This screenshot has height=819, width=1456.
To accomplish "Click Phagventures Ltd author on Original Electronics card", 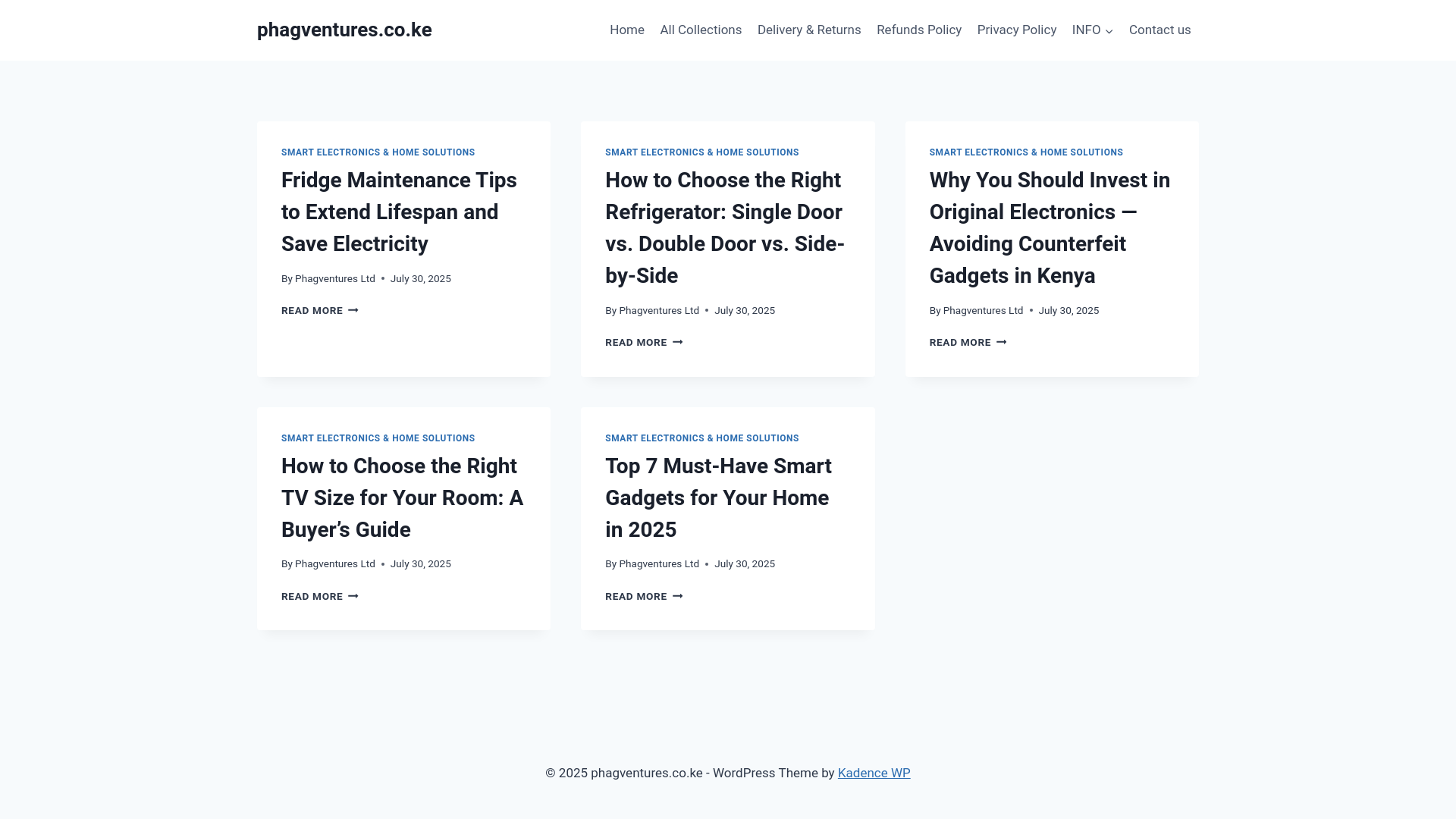I will click(x=983, y=310).
